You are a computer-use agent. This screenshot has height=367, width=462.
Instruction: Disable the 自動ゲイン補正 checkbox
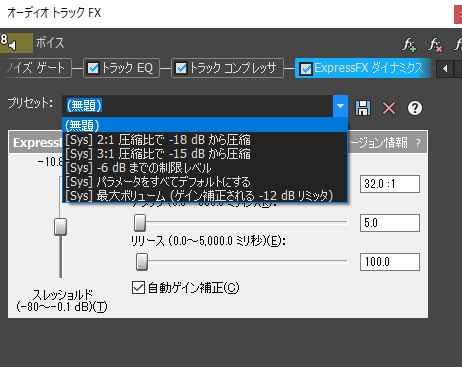click(138, 287)
